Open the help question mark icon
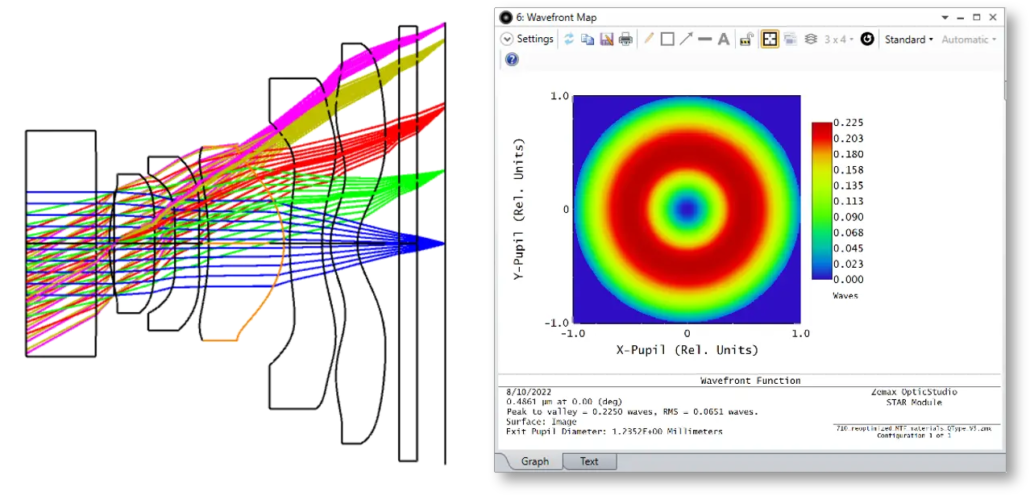Image resolution: width=1030 pixels, height=496 pixels. [x=512, y=60]
